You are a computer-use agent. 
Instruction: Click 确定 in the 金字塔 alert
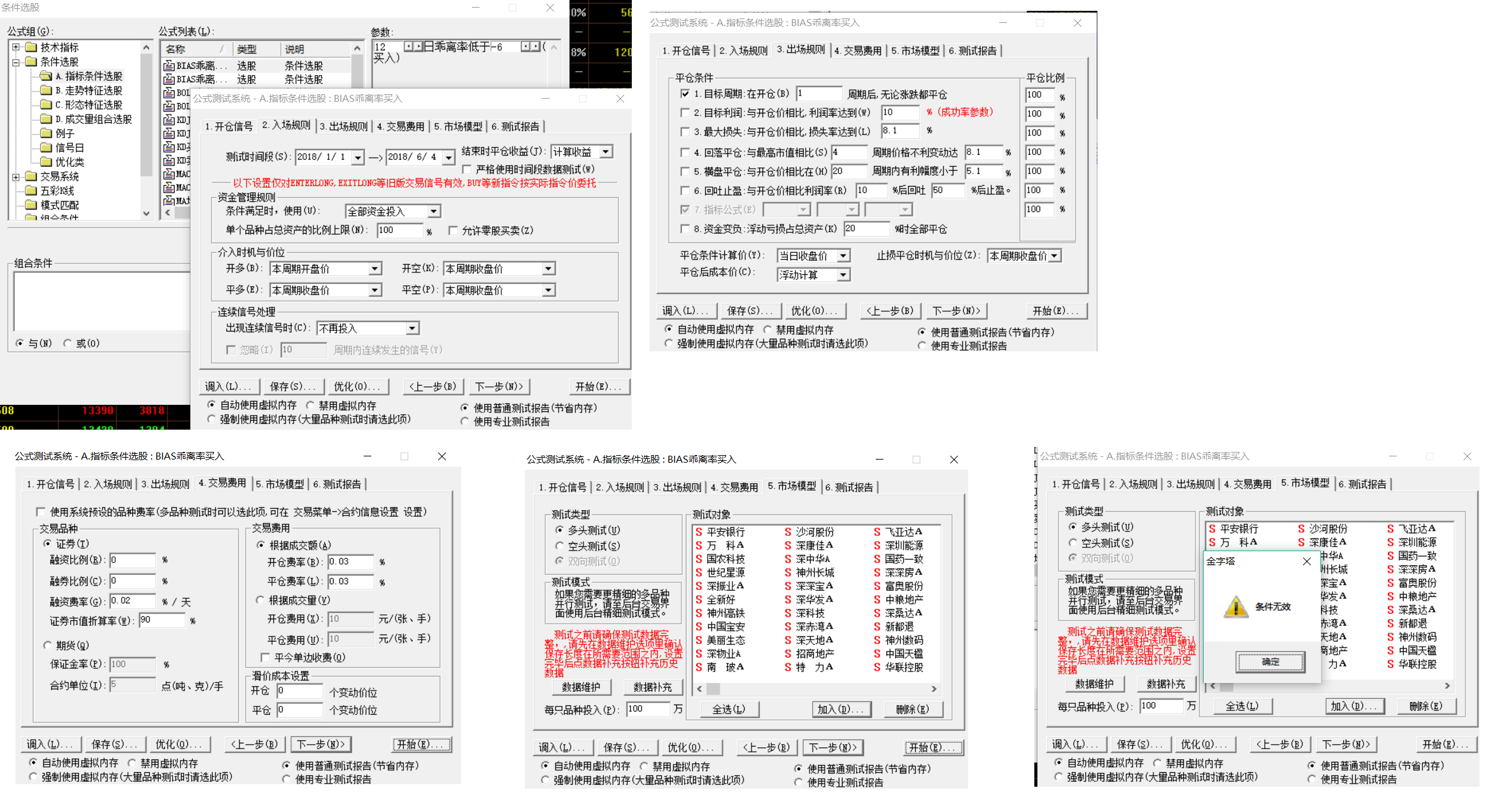click(1270, 662)
